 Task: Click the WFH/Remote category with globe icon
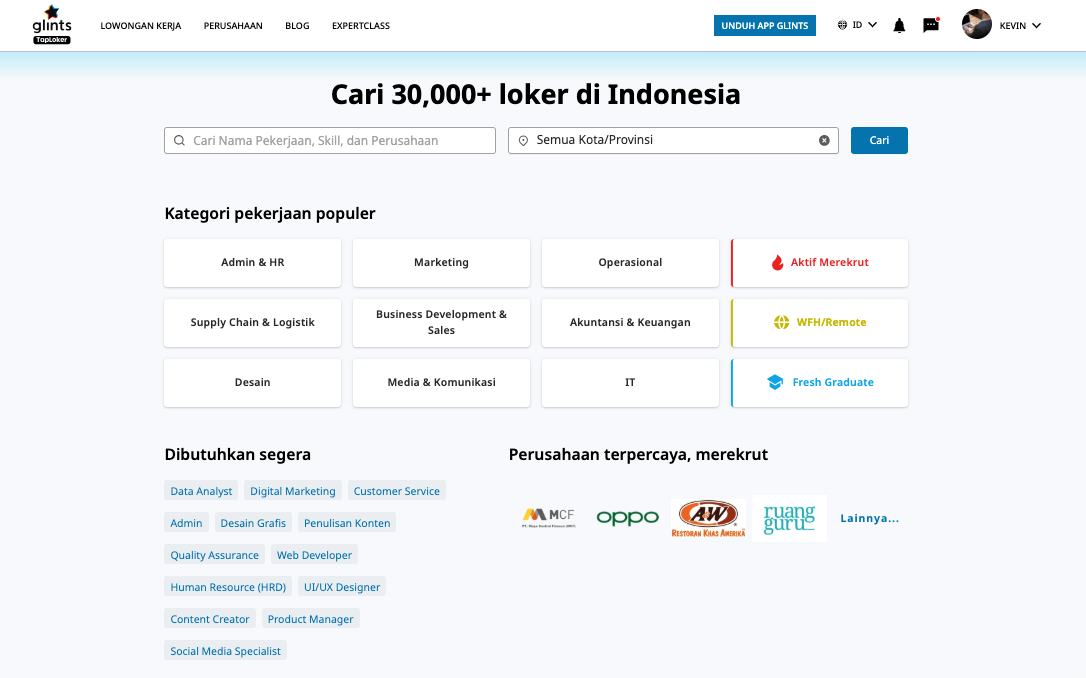(x=820, y=323)
